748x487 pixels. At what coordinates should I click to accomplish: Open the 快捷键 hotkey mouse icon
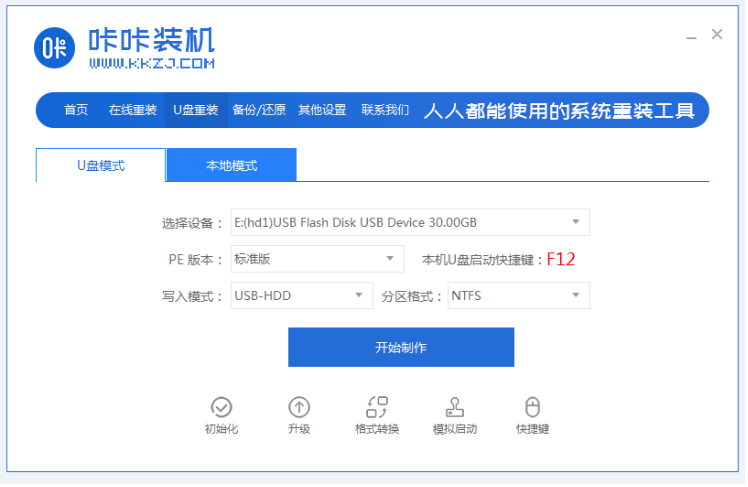[534, 408]
